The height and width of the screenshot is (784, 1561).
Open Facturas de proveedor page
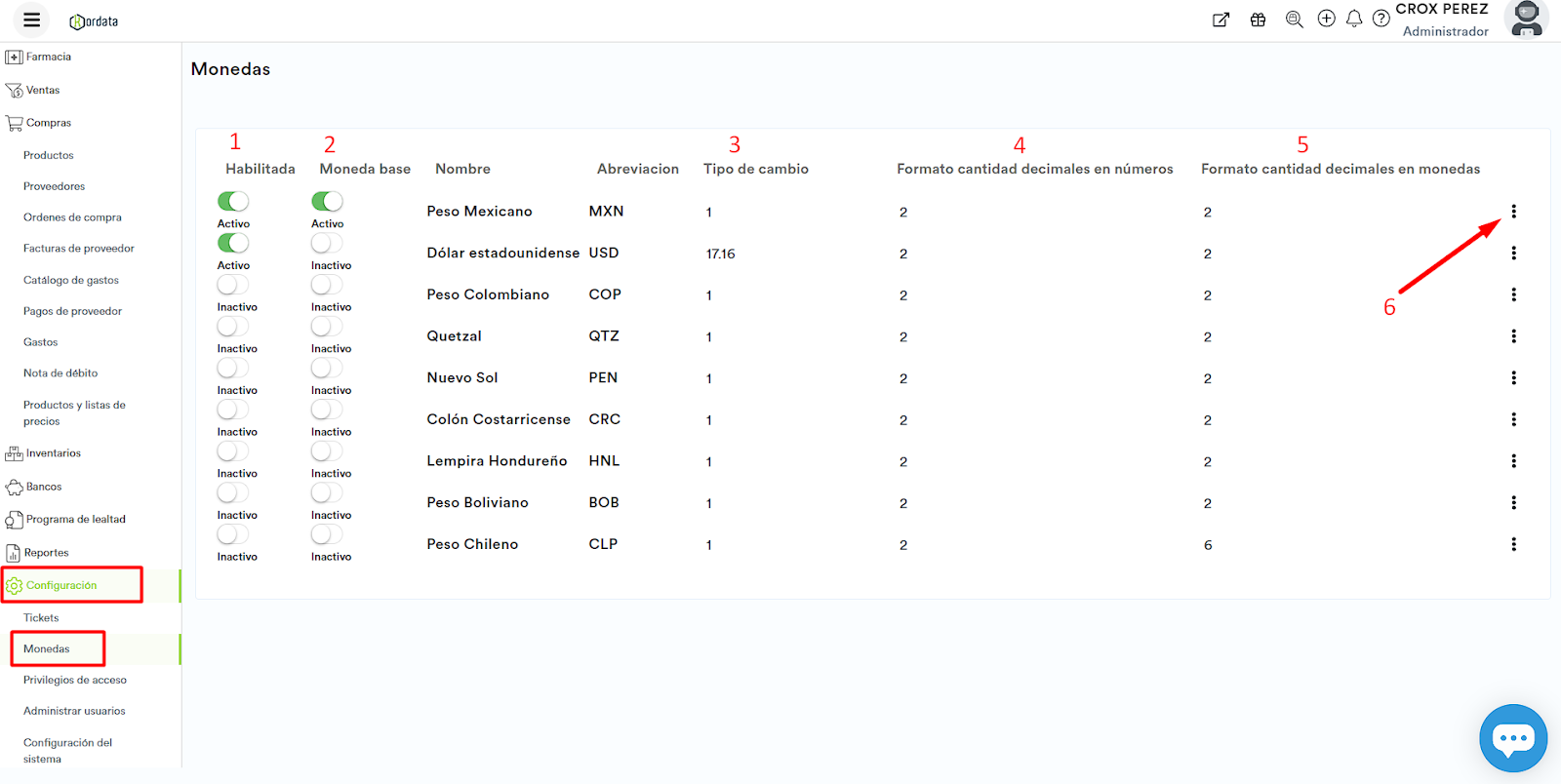pyautogui.click(x=79, y=249)
